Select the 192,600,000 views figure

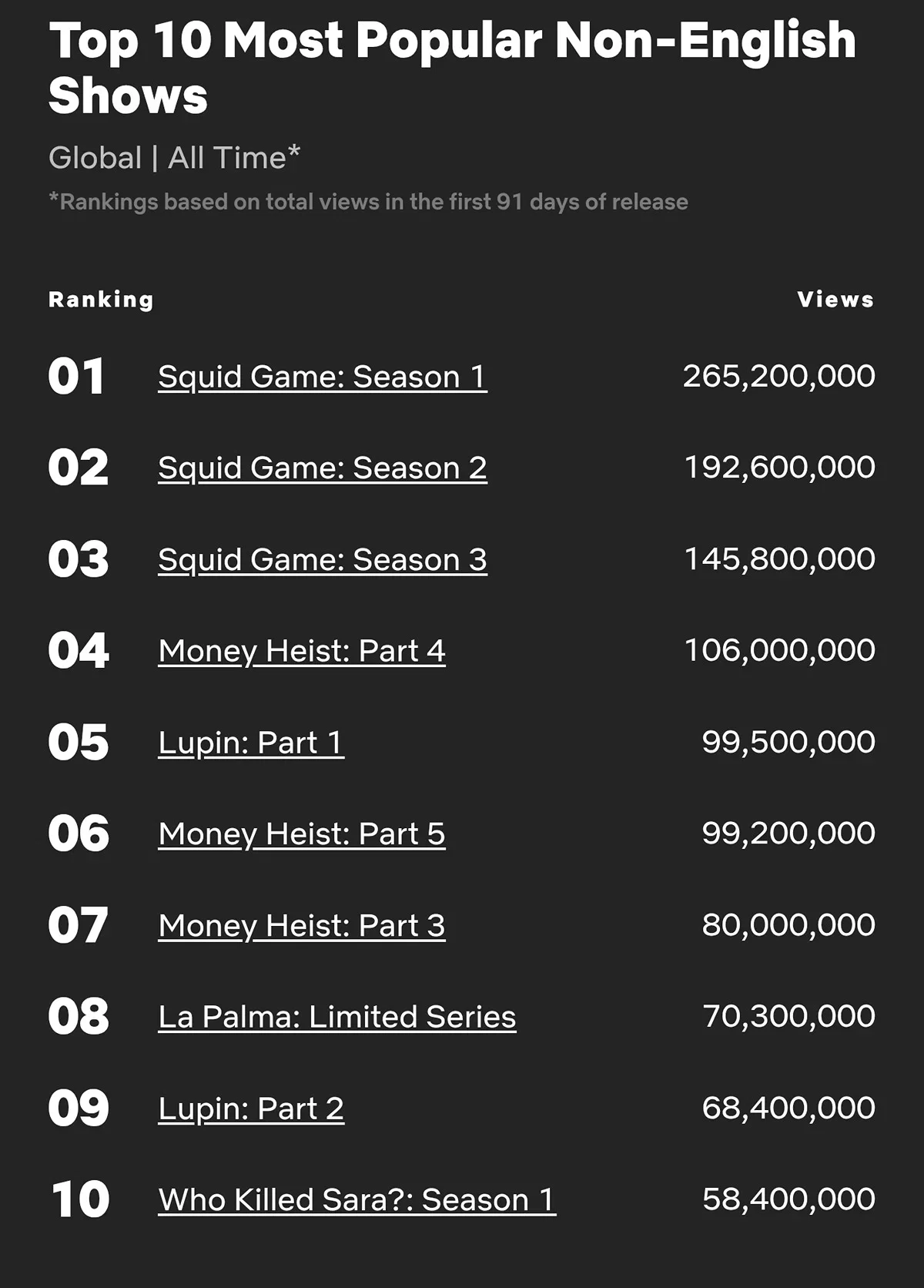click(780, 468)
